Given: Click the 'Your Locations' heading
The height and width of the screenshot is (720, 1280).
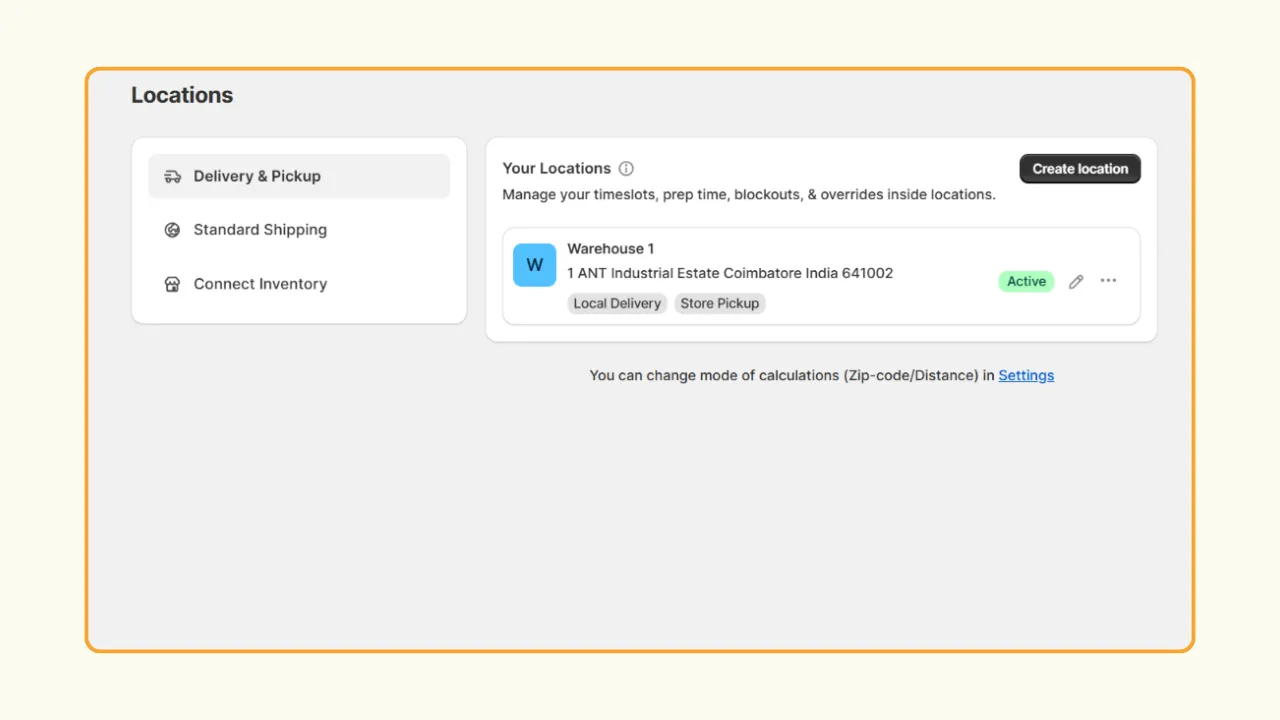Looking at the screenshot, I should (556, 168).
